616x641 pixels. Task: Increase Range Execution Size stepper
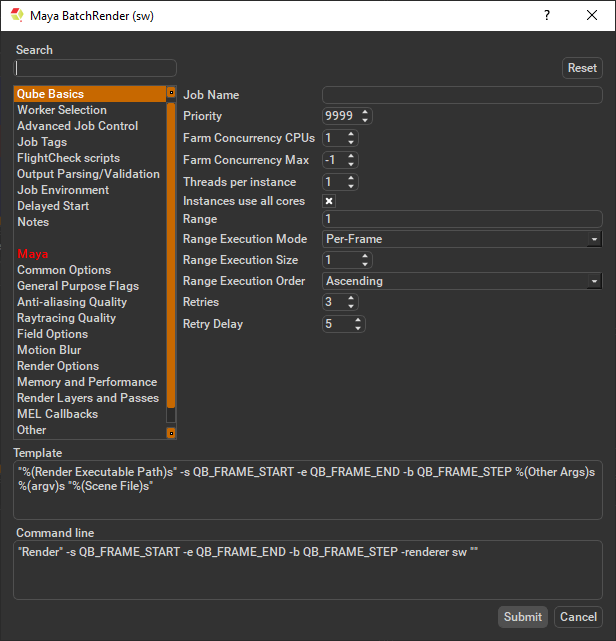coord(365,256)
